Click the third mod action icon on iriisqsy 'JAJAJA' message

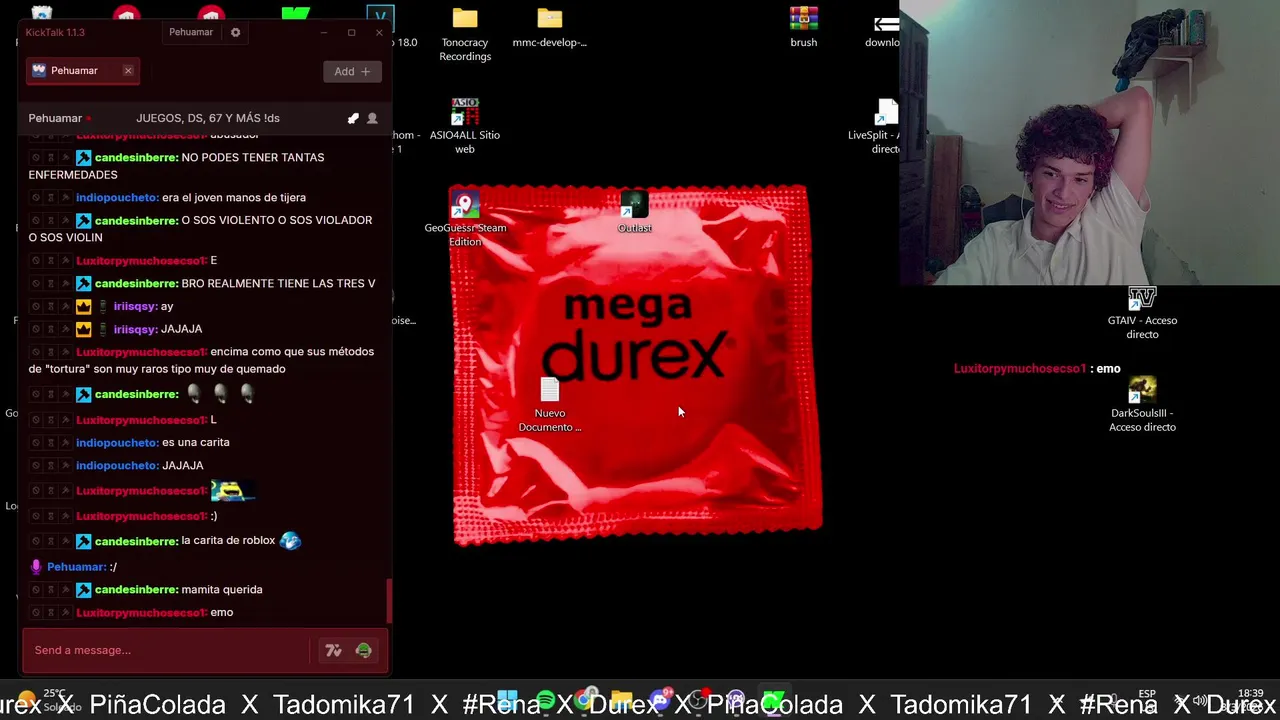(x=66, y=329)
